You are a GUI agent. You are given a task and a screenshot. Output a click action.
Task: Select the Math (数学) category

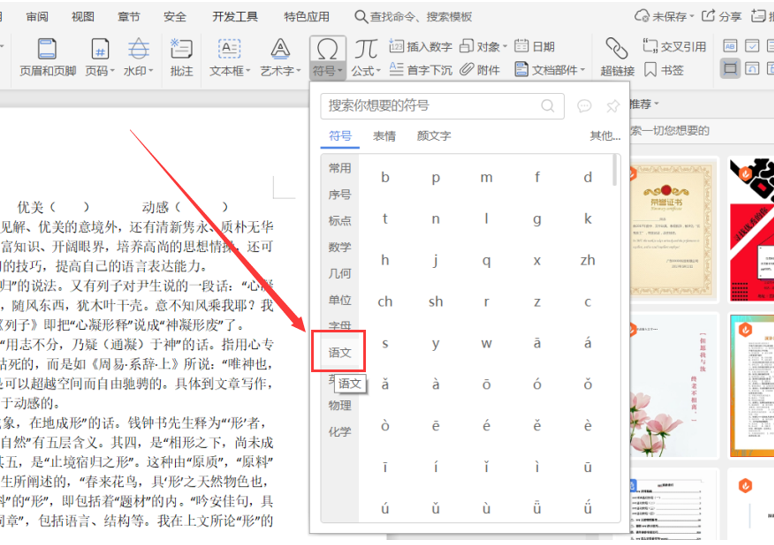(x=340, y=247)
